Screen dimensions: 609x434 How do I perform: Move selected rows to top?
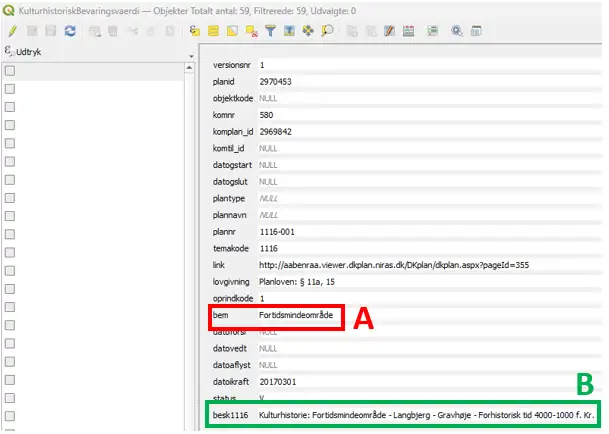click(289, 31)
